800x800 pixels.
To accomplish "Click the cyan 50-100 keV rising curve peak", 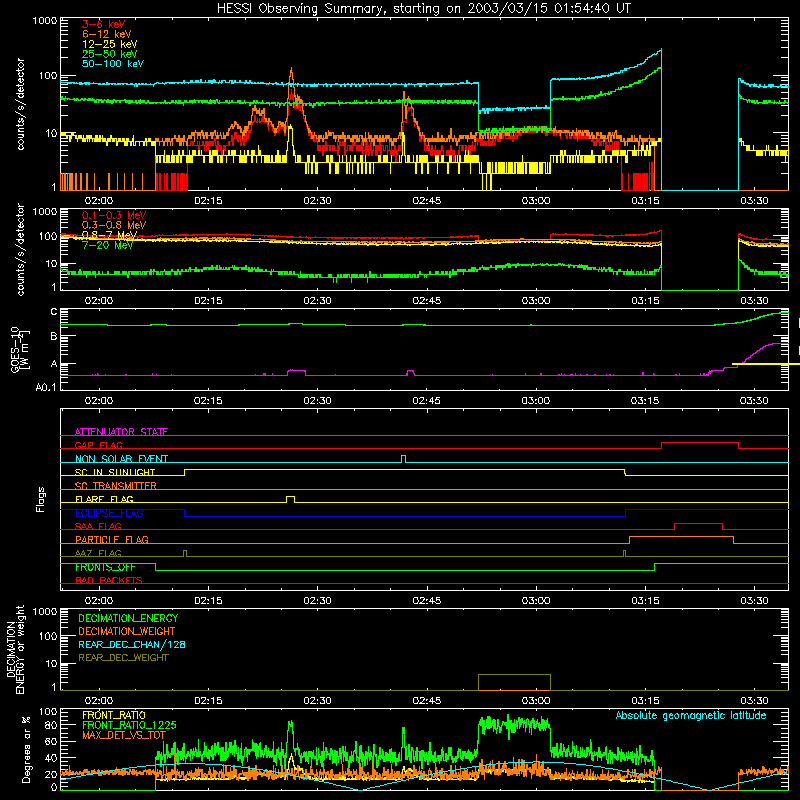I will (660, 50).
